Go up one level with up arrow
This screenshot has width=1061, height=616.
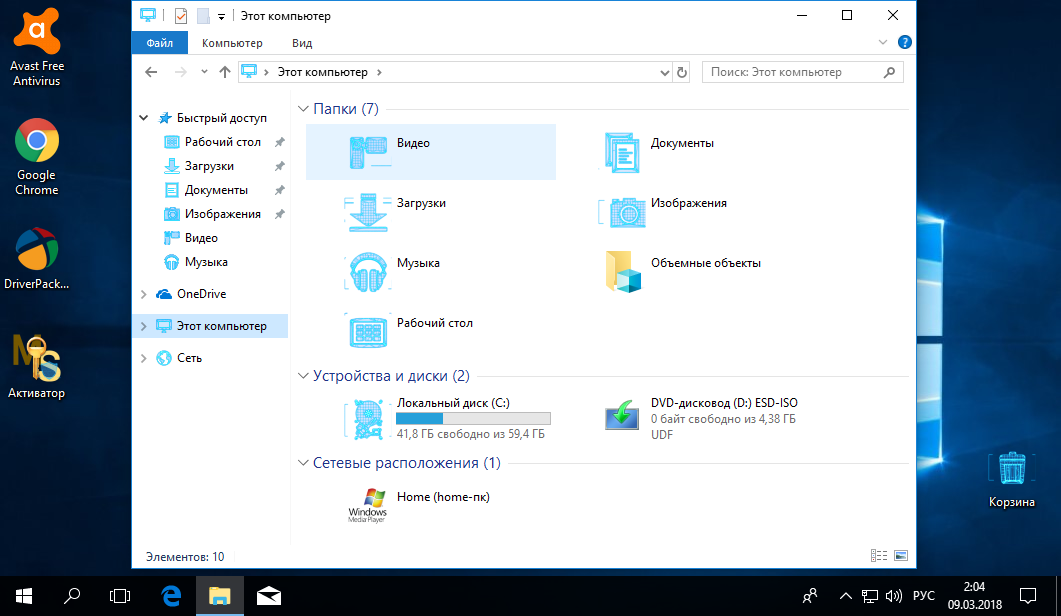[225, 72]
